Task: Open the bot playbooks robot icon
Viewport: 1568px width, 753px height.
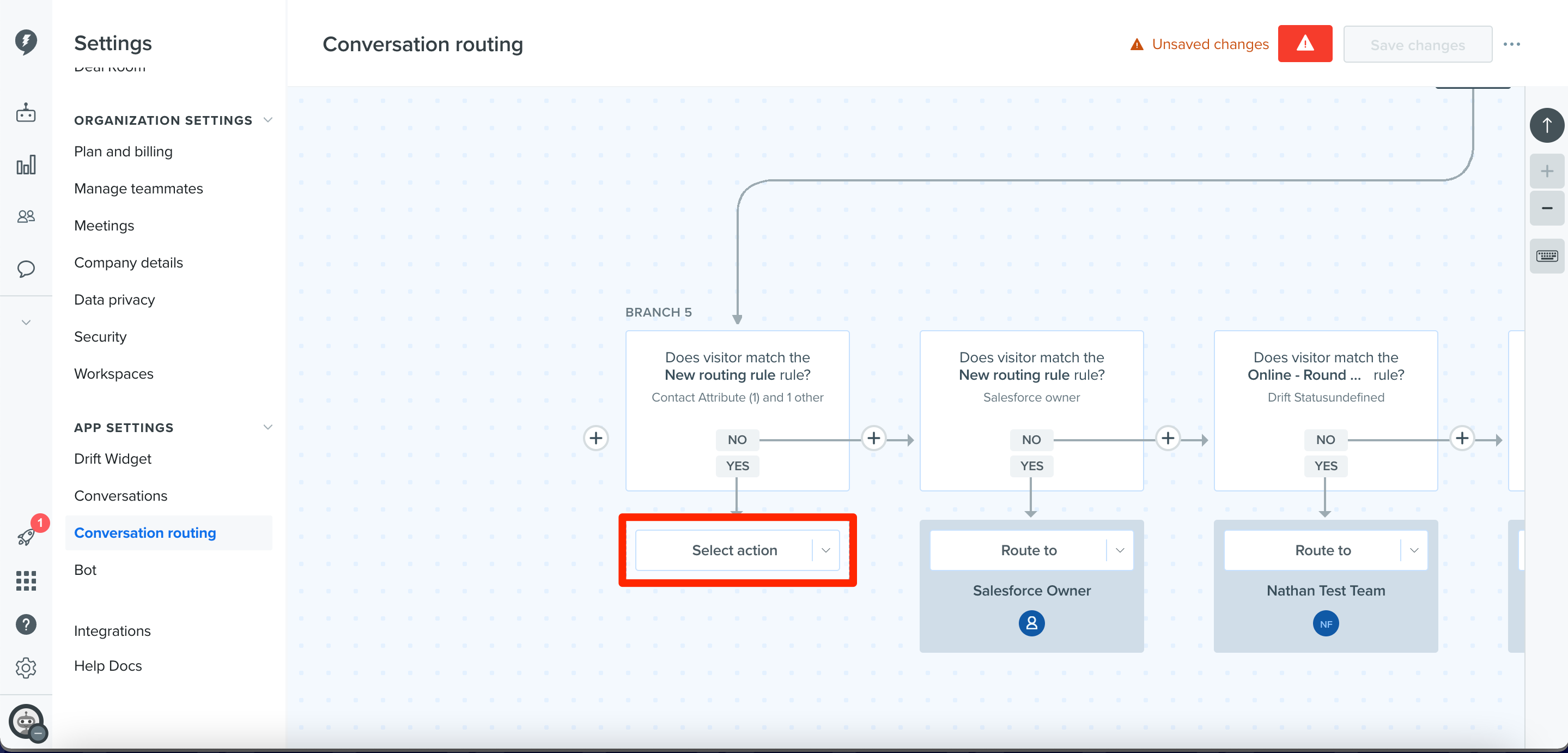Action: [26, 113]
